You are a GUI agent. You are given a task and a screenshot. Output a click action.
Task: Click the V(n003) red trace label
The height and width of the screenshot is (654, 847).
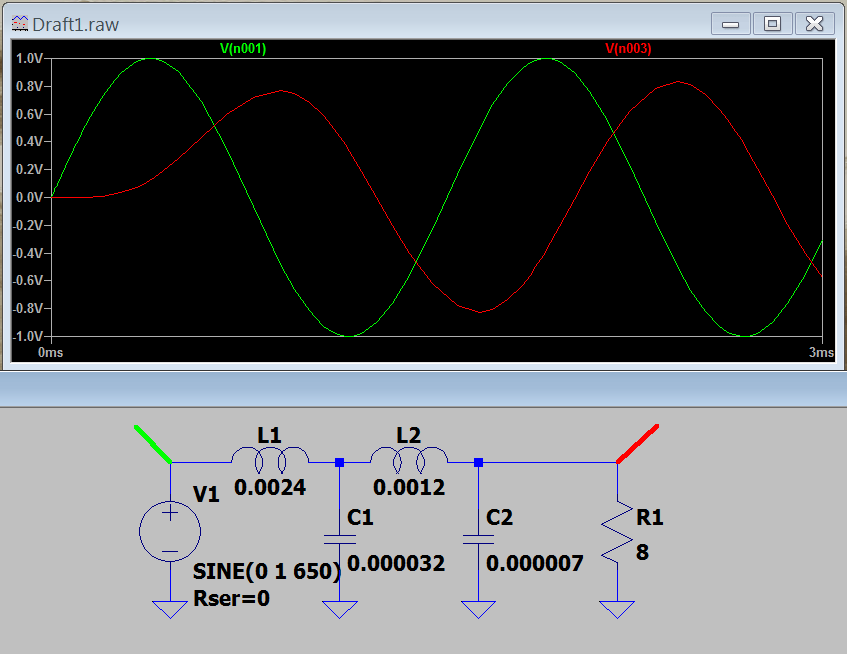[628, 49]
